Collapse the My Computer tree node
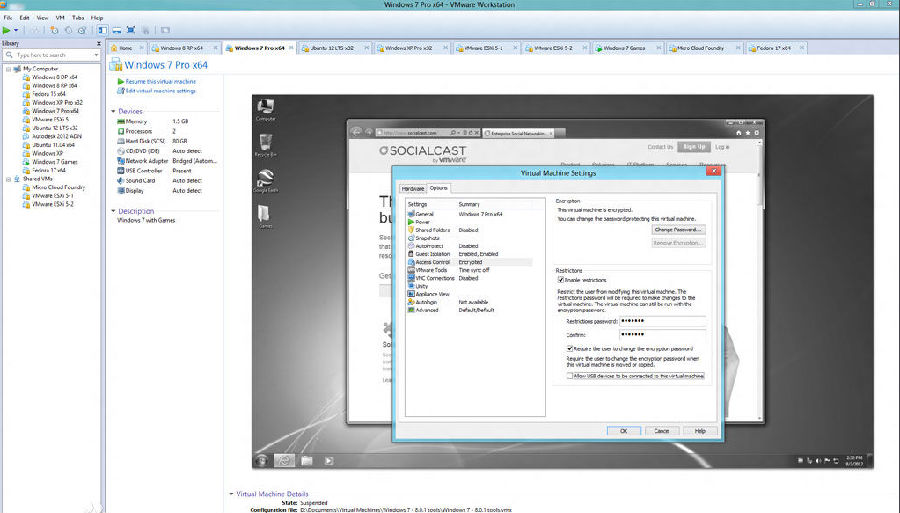 tap(8, 69)
